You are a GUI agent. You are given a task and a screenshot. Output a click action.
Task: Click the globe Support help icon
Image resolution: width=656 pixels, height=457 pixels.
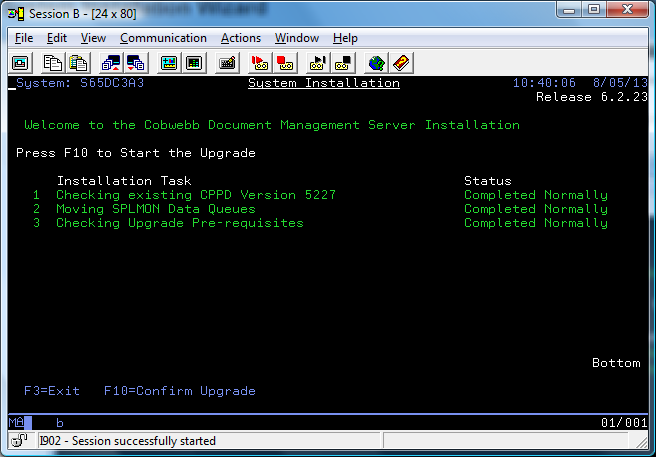376,63
